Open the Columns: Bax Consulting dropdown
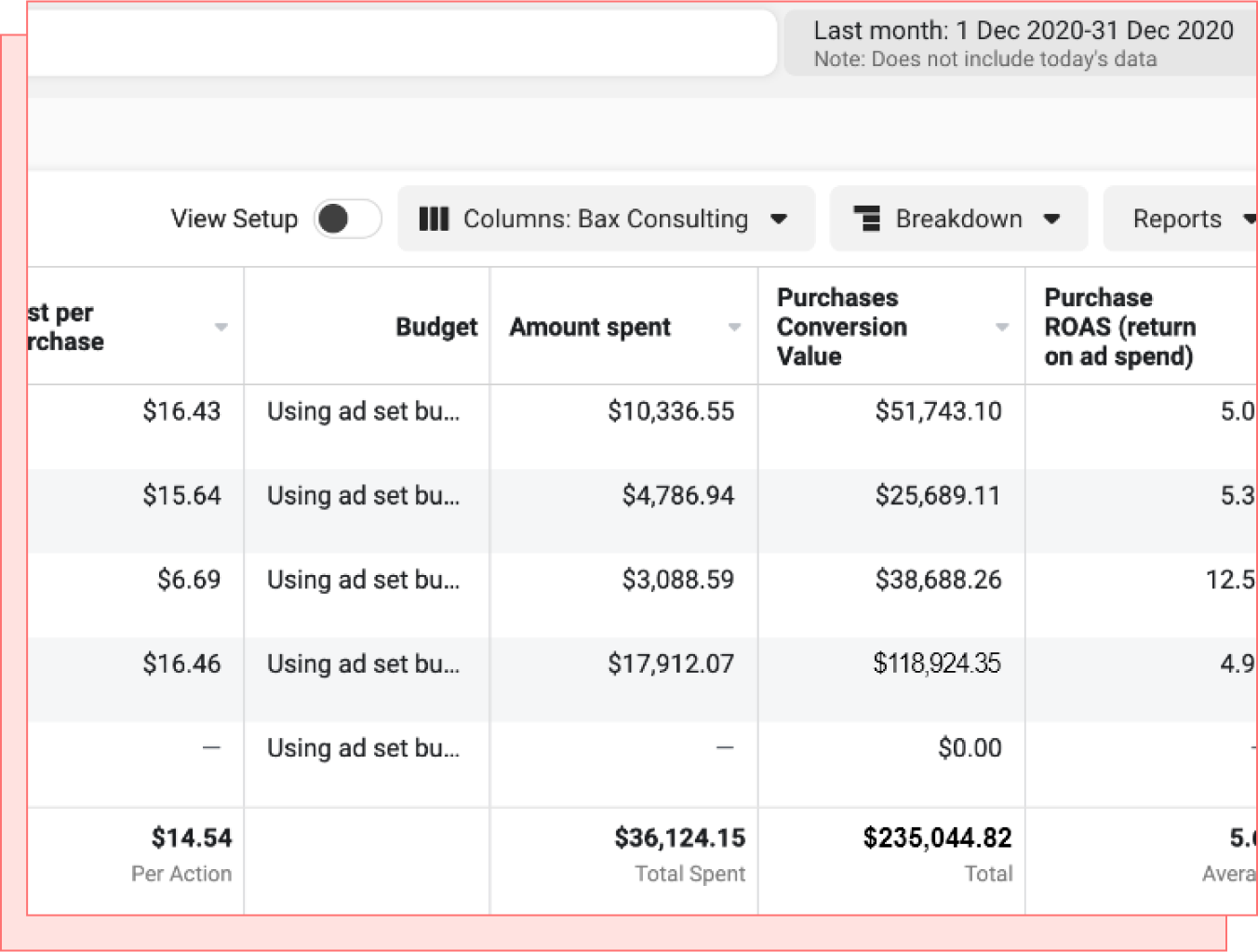This screenshot has width=1258, height=952. (606, 219)
